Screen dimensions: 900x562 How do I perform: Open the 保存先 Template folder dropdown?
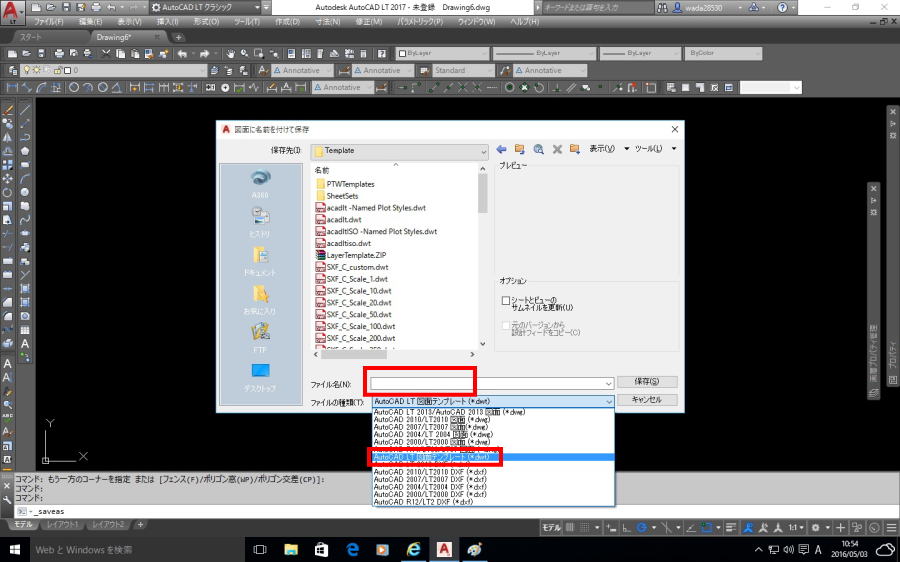(x=399, y=151)
